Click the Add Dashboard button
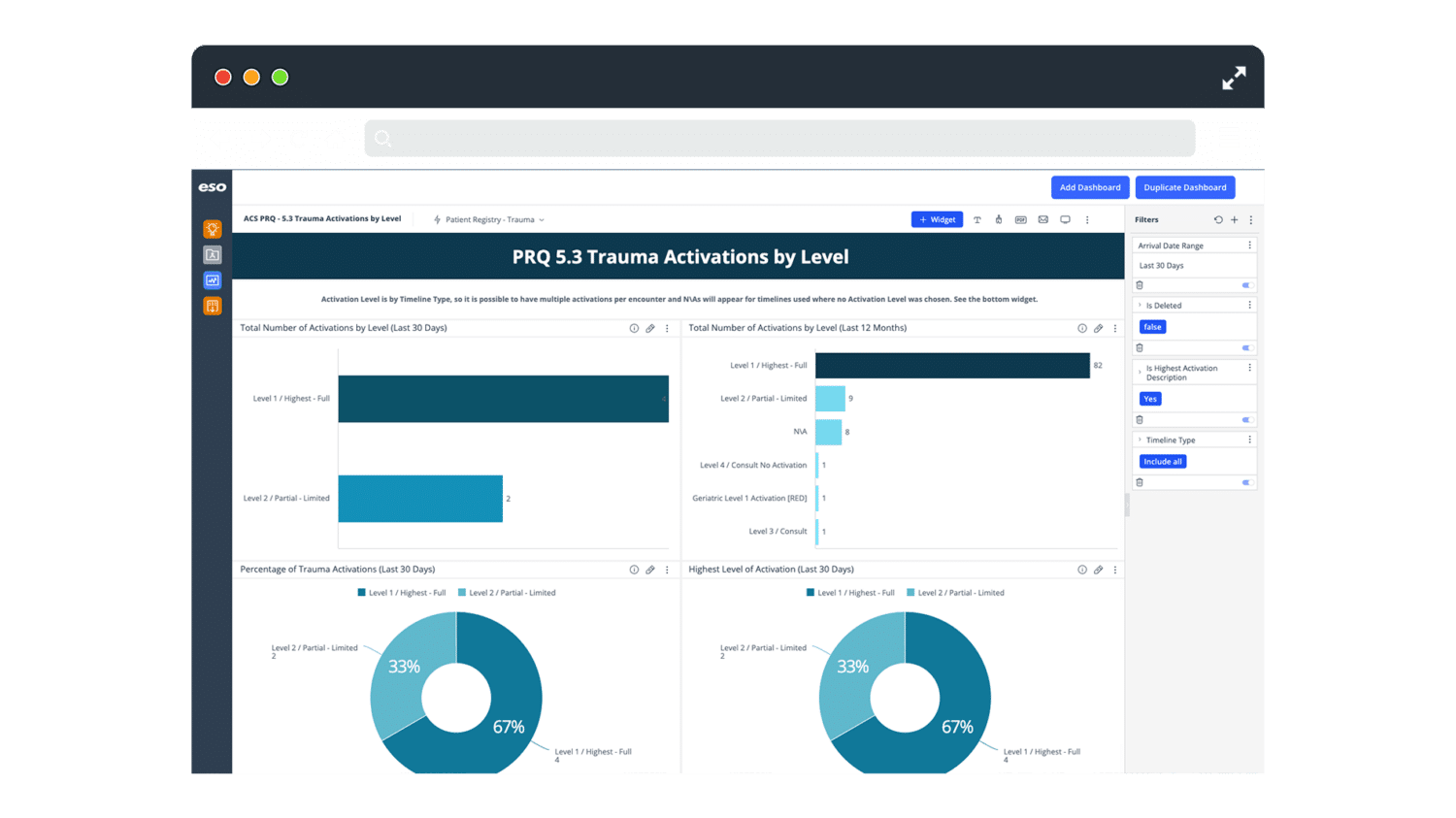 point(1090,187)
